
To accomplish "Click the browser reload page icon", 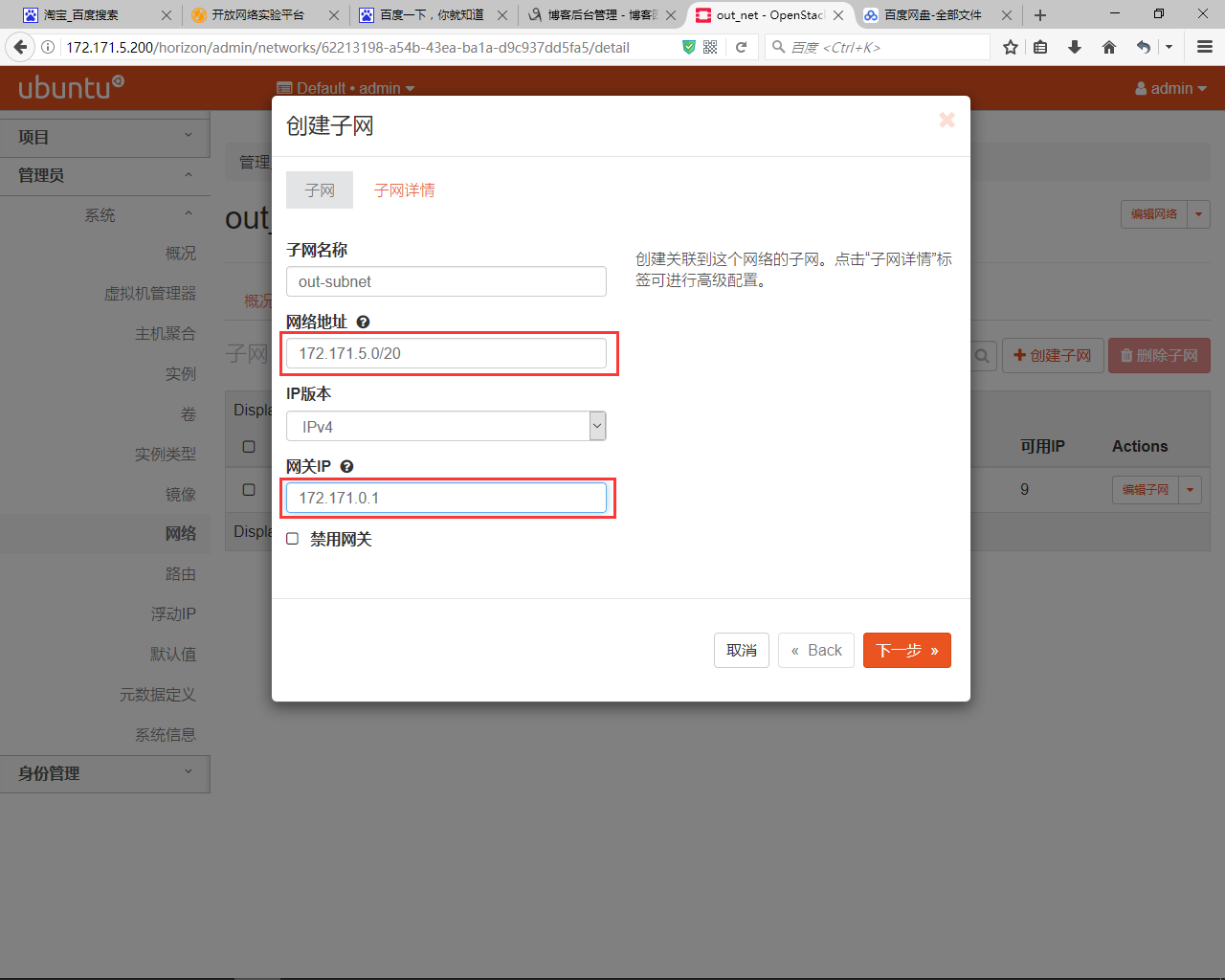I will [741, 47].
